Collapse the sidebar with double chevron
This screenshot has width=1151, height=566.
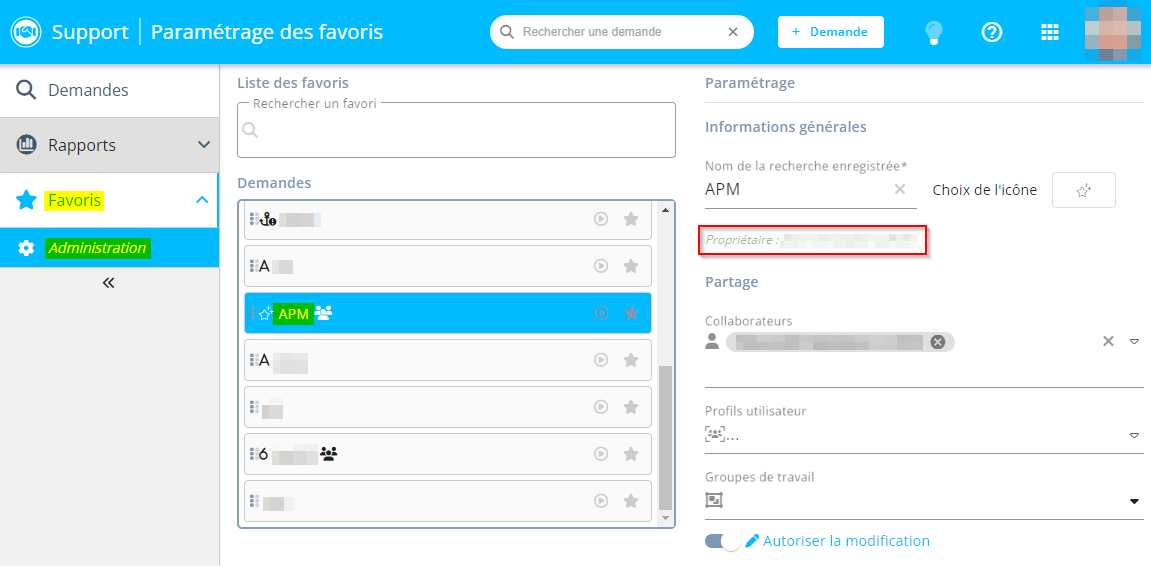click(x=109, y=283)
